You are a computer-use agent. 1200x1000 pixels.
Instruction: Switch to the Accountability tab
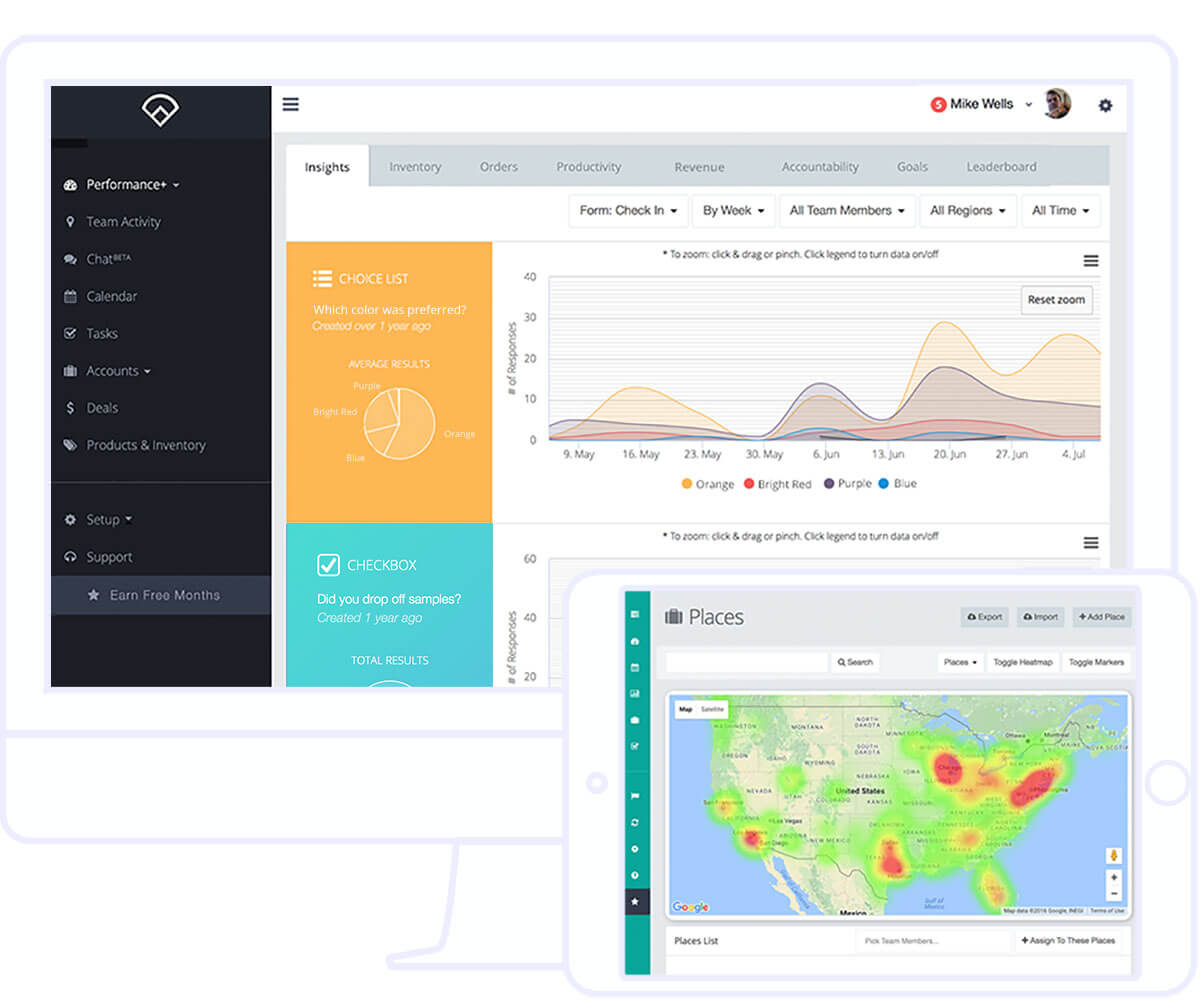click(820, 167)
